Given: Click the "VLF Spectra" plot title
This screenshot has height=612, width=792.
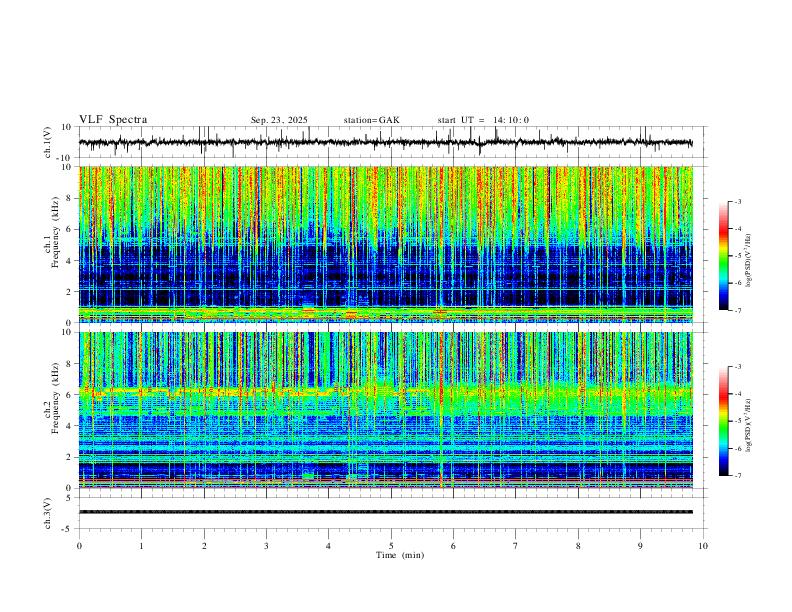Looking at the screenshot, I should click(113, 120).
